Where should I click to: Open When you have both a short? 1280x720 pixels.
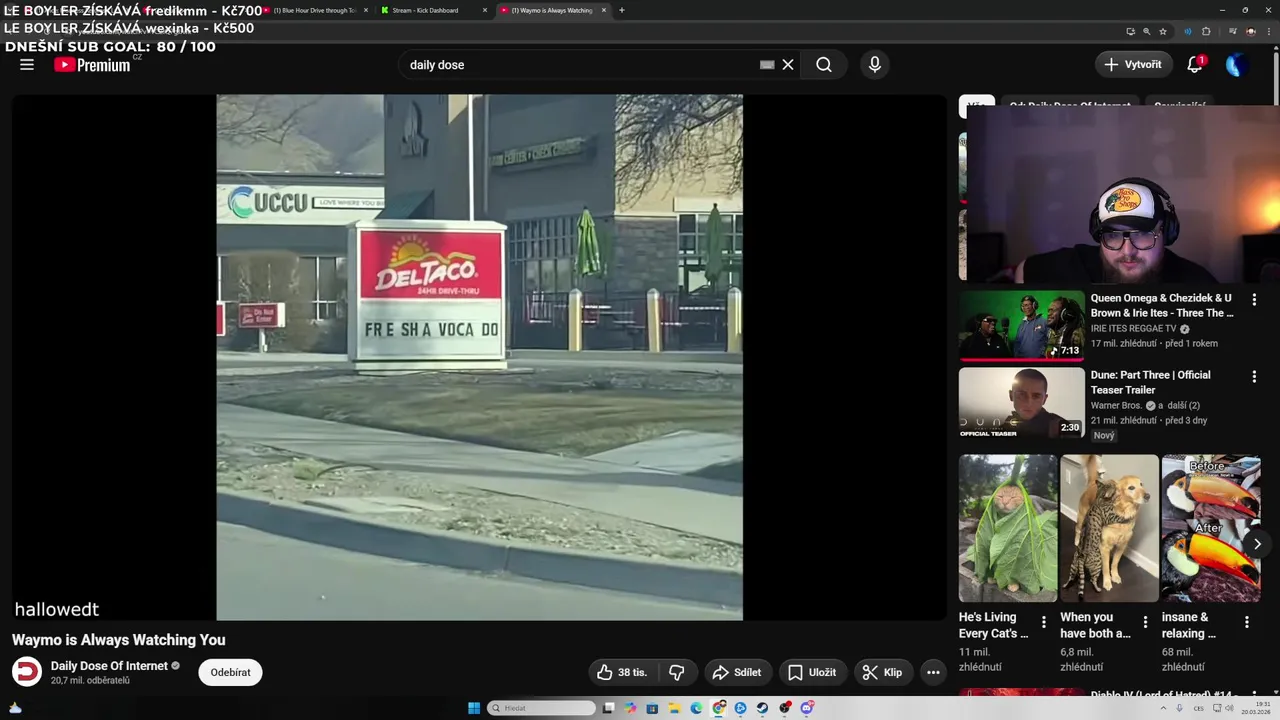point(1109,529)
